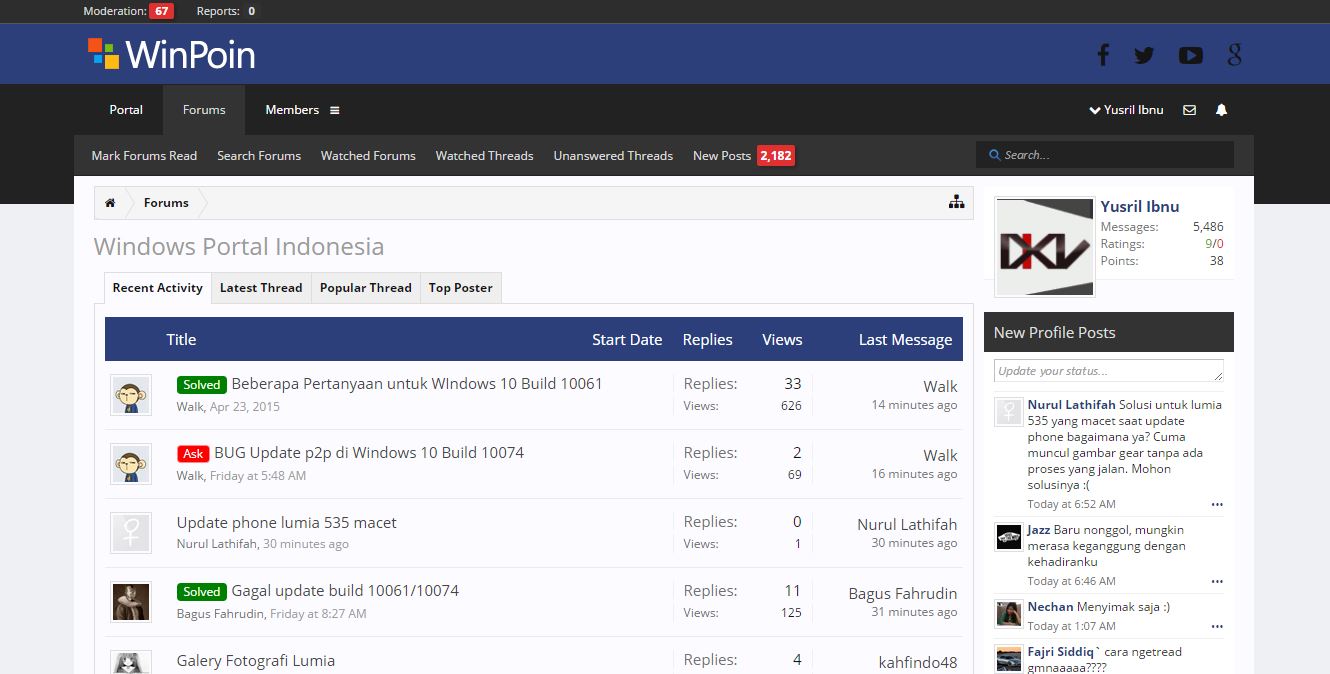Open the inbox envelope icon
Screen dimensions: 1330x674
1189,110
